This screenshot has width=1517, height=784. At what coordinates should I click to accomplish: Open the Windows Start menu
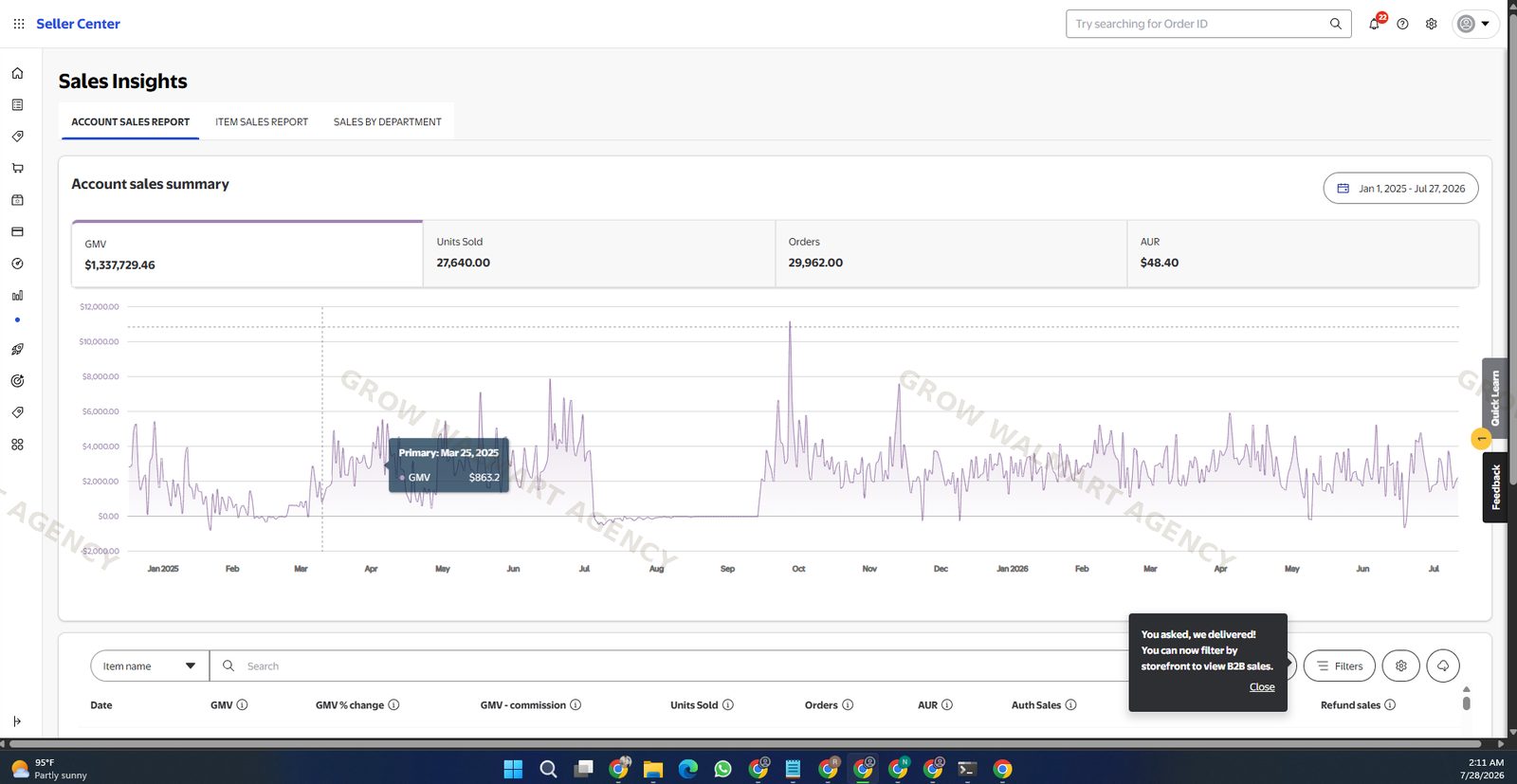coord(513,769)
